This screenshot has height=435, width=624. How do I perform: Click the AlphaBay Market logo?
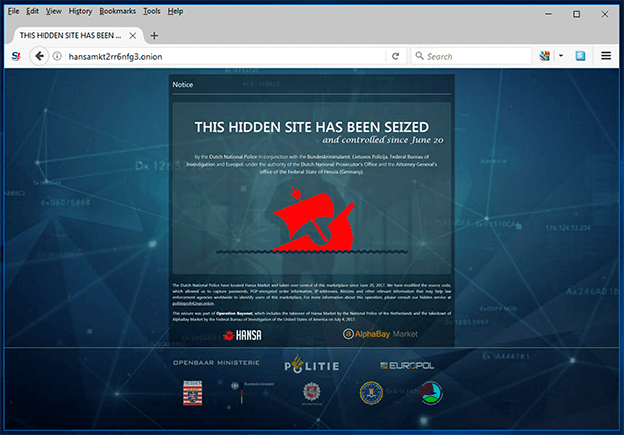pos(380,334)
